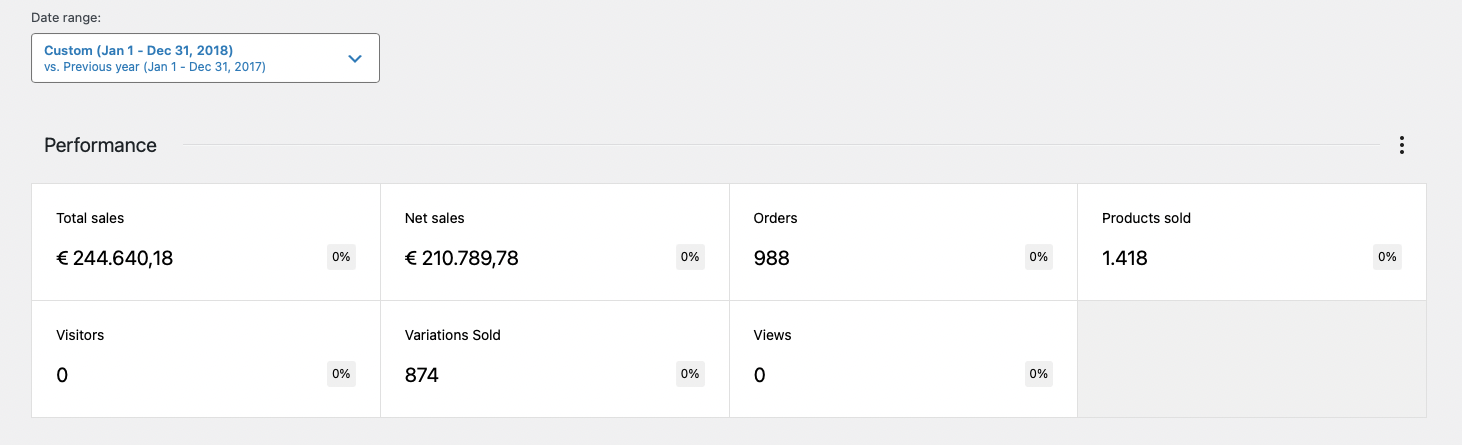Open the Products sold report card
1462x445 pixels.
coord(1252,242)
